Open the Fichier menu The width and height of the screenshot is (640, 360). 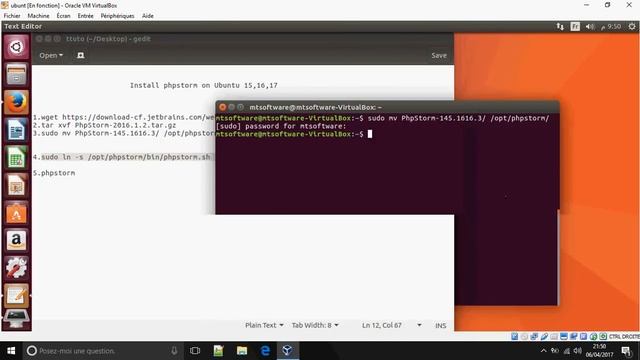coord(12,16)
